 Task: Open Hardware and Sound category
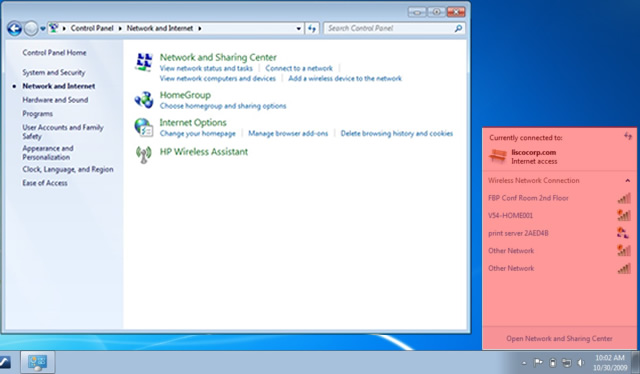click(55, 100)
